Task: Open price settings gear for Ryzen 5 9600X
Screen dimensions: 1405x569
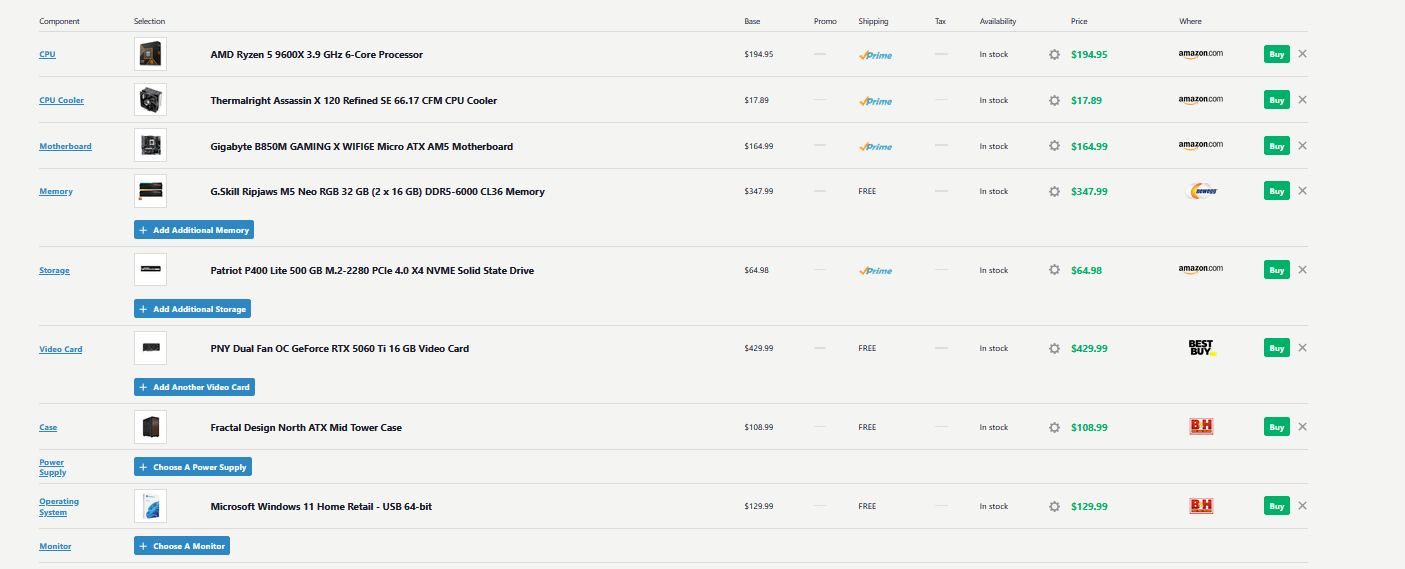Action: [x=1054, y=54]
